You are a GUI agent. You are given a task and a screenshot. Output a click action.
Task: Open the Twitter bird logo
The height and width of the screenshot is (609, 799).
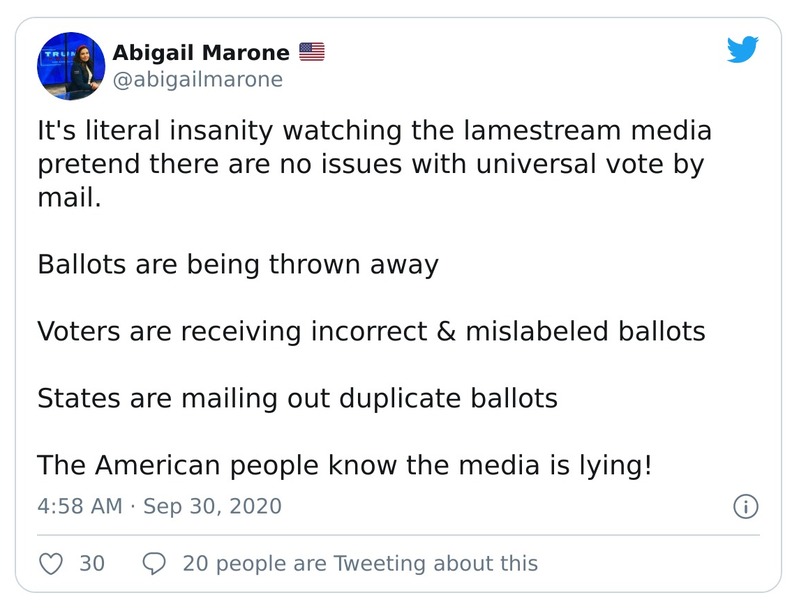(742, 49)
